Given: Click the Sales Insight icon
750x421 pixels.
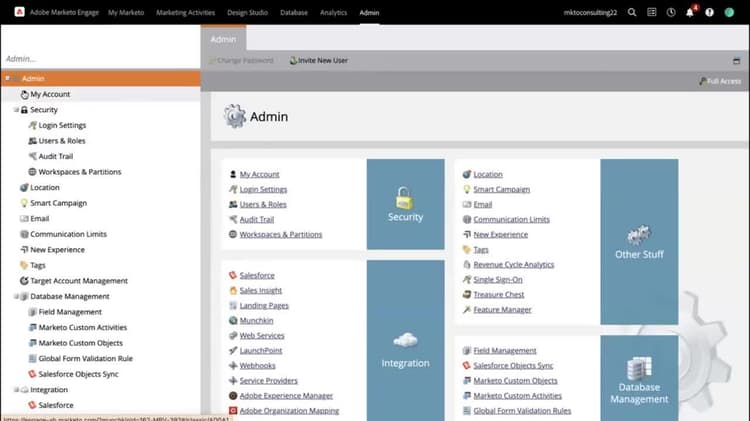Looking at the screenshot, I should (233, 290).
